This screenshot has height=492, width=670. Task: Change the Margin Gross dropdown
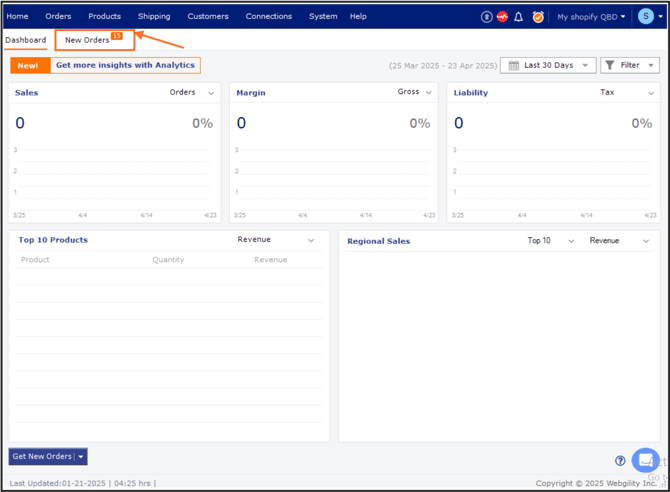click(x=415, y=92)
